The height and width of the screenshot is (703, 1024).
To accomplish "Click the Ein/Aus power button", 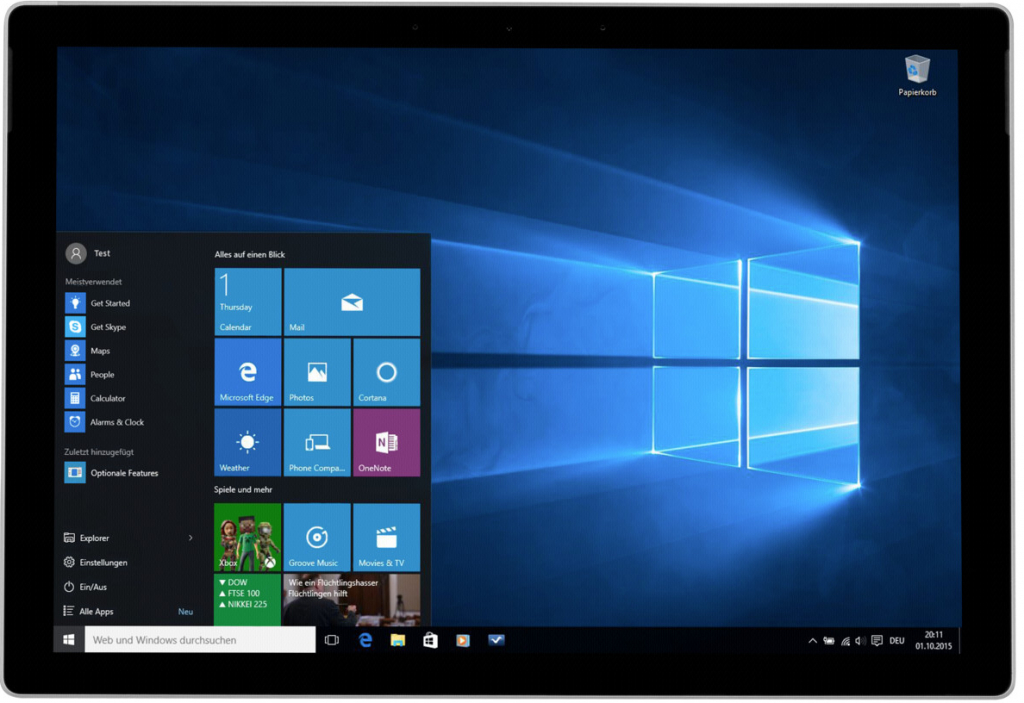I will pyautogui.click(x=92, y=587).
